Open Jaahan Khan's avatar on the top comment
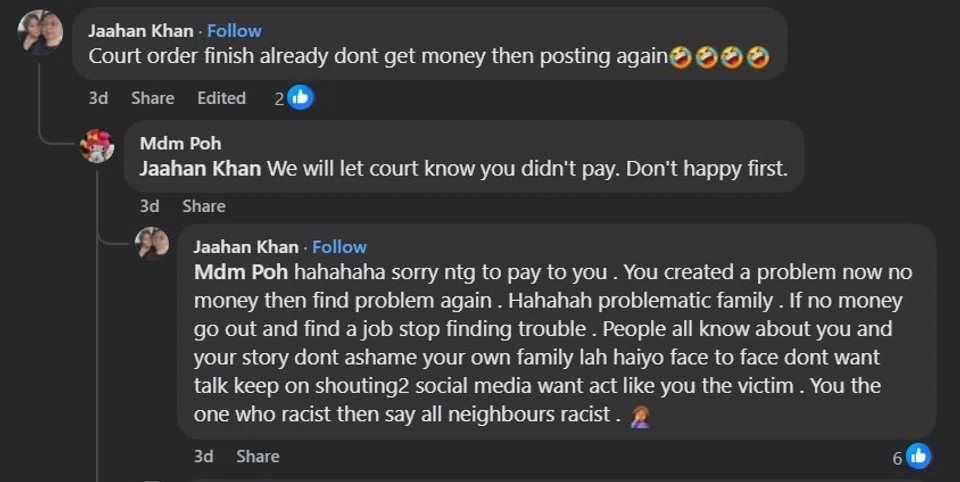 (41, 32)
